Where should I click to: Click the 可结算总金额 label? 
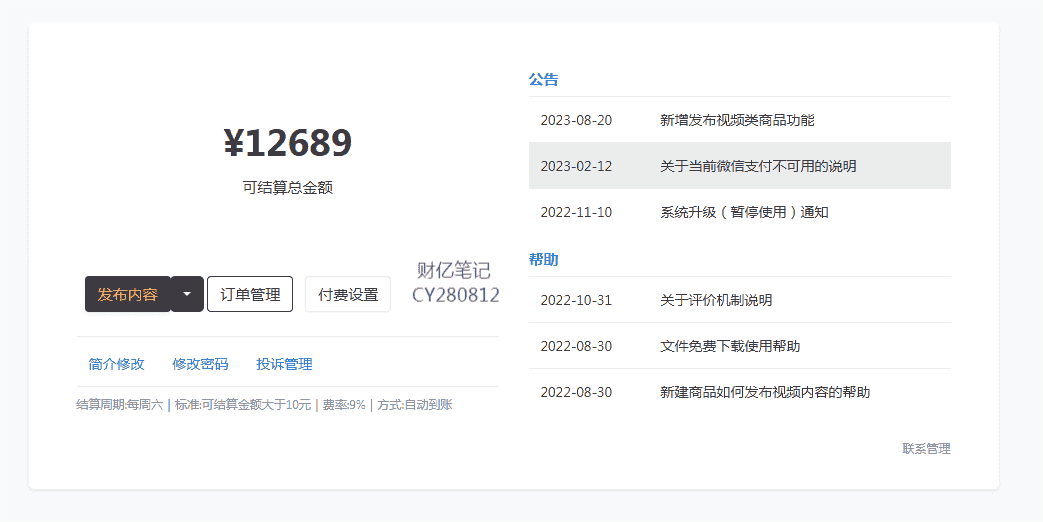click(x=287, y=187)
